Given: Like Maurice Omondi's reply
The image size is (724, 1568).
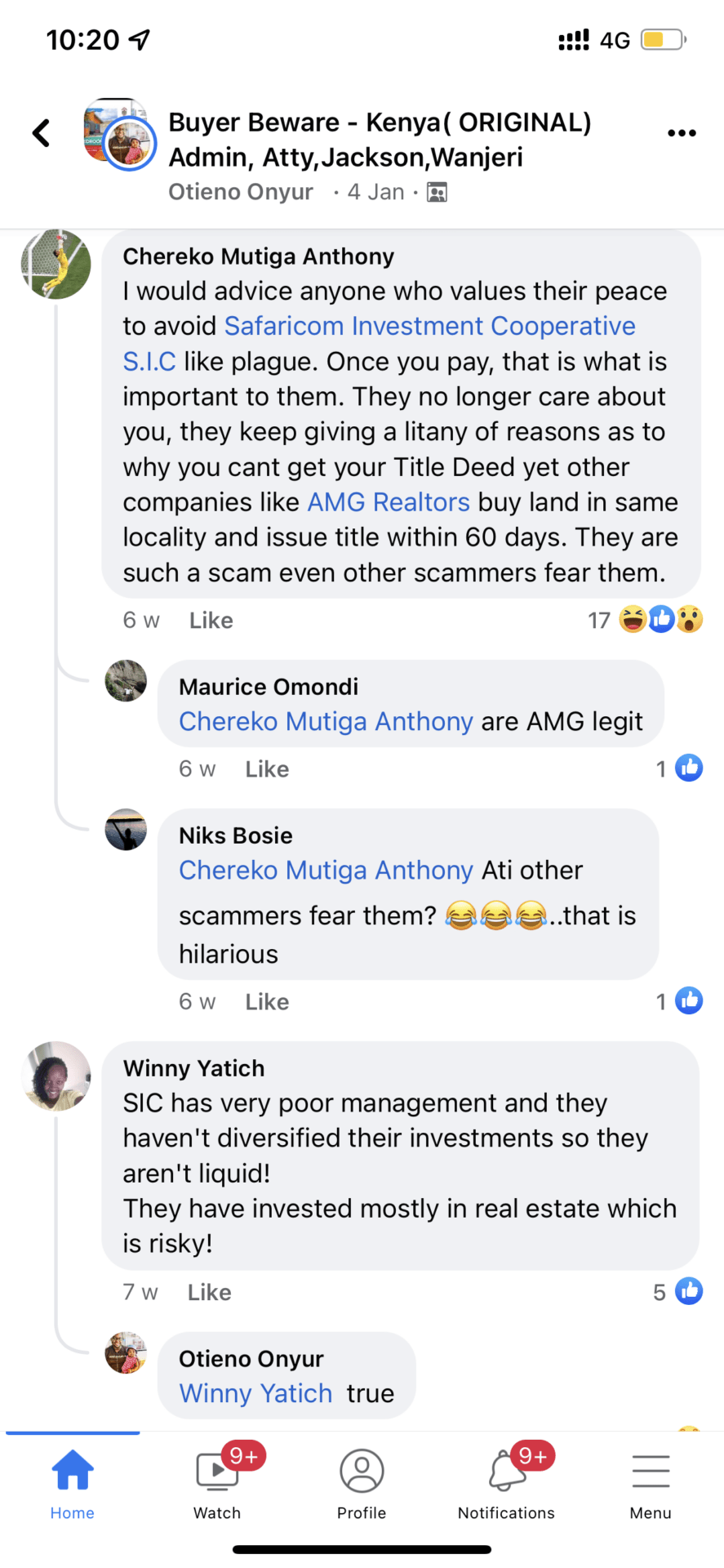Looking at the screenshot, I should coord(267,769).
